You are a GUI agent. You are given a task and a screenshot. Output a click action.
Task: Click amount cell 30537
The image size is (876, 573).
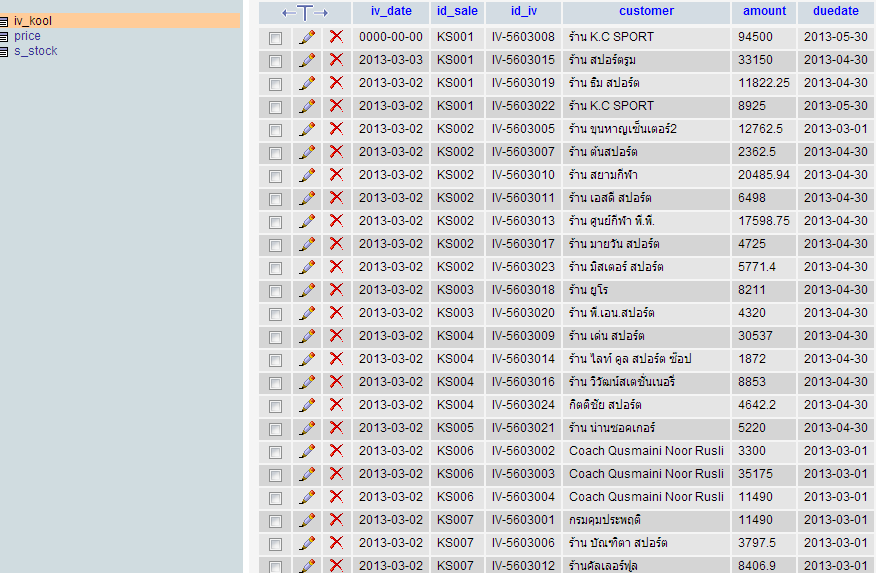click(x=764, y=336)
